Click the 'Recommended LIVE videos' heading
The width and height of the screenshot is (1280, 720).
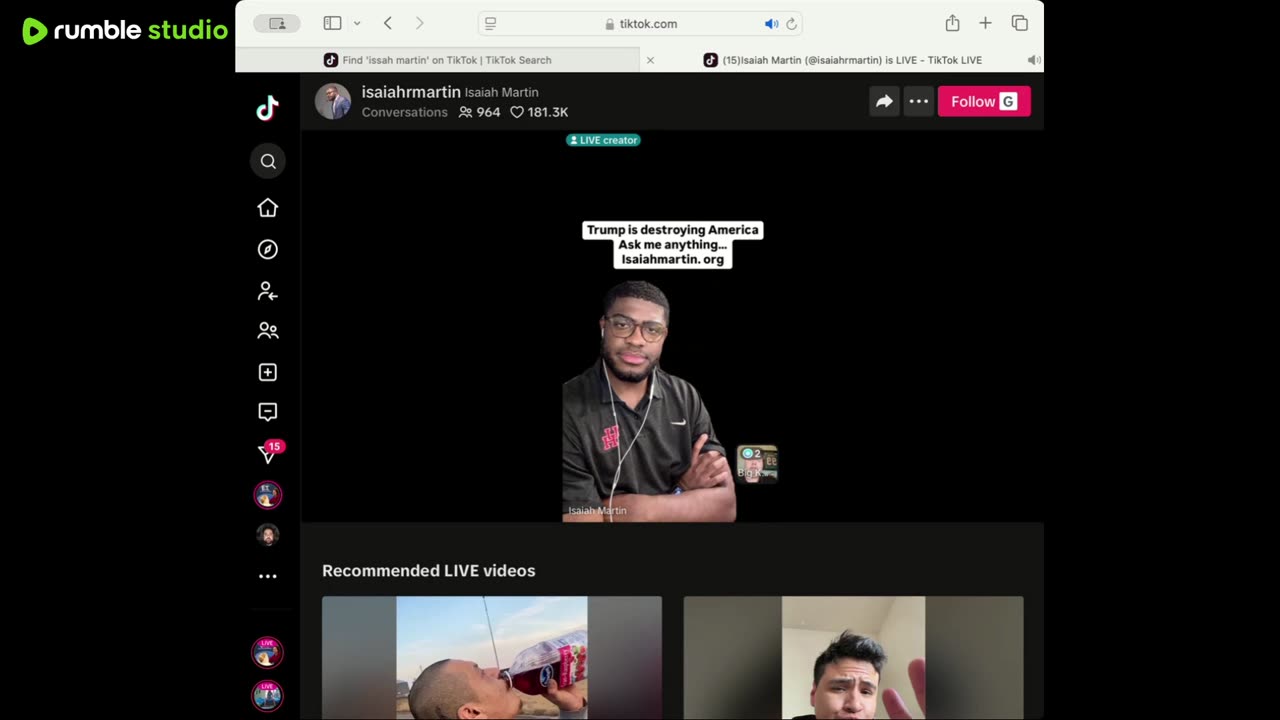429,570
